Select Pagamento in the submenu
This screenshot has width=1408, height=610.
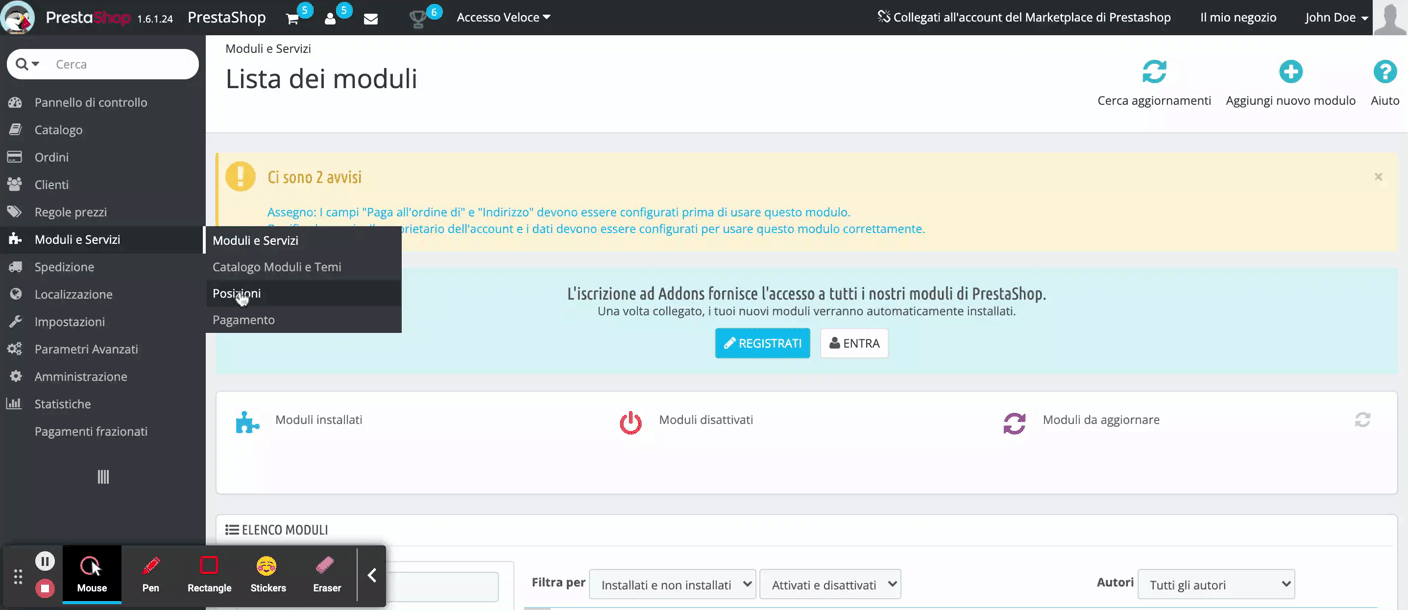(303, 320)
